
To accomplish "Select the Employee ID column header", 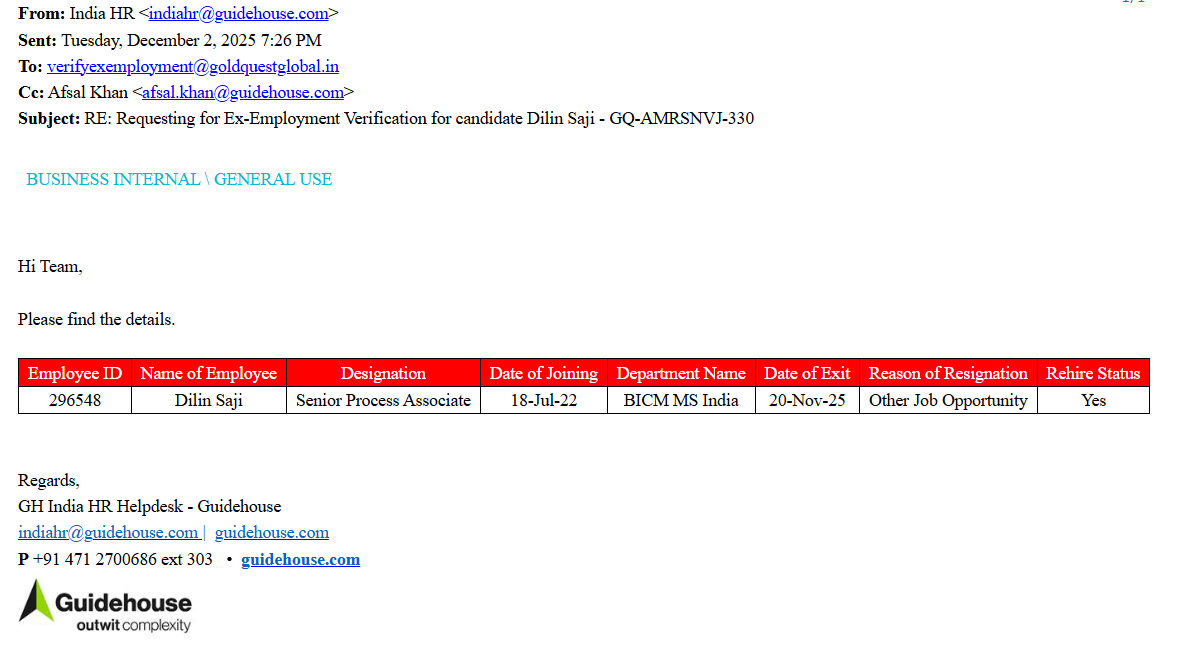I will (75, 373).
